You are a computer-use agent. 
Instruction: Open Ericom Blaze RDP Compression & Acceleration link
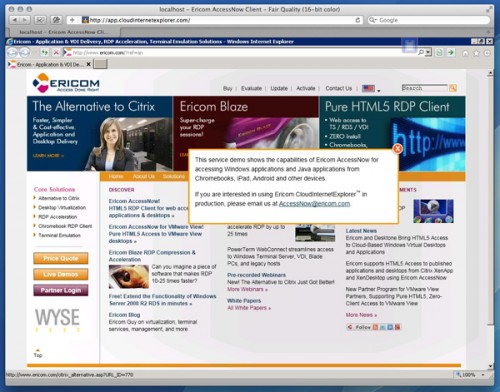(152, 256)
